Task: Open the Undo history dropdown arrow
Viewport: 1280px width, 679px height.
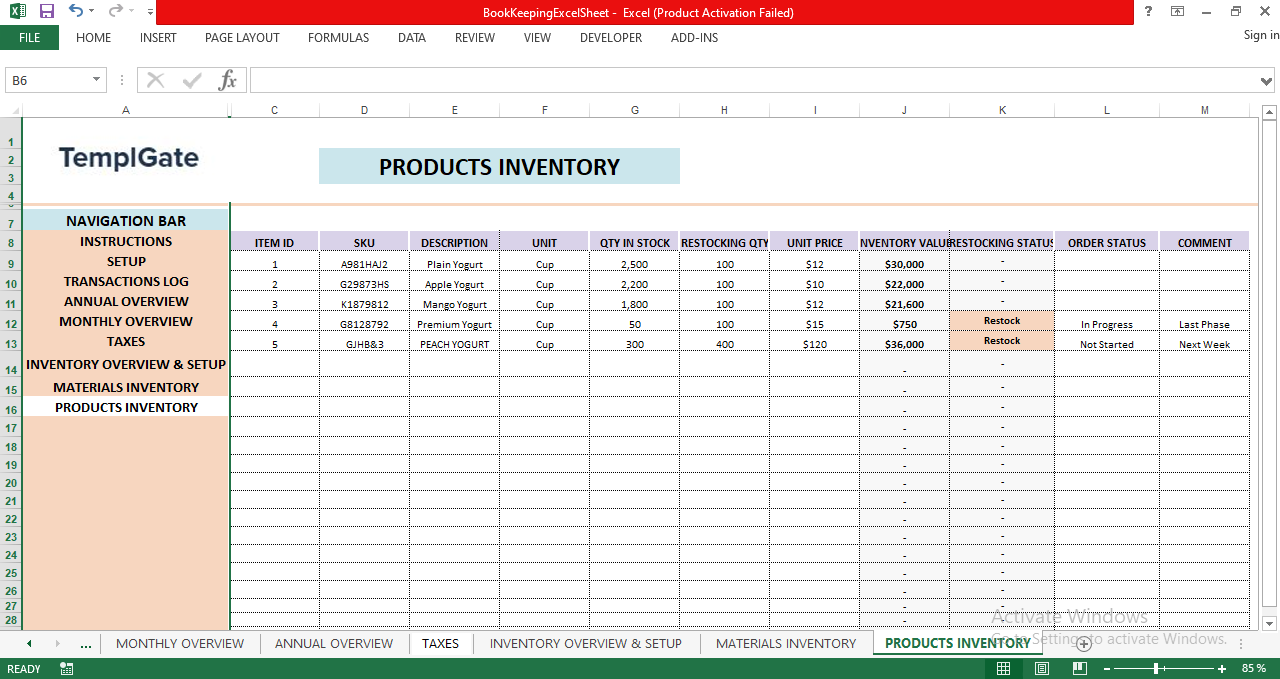Action: (91, 12)
